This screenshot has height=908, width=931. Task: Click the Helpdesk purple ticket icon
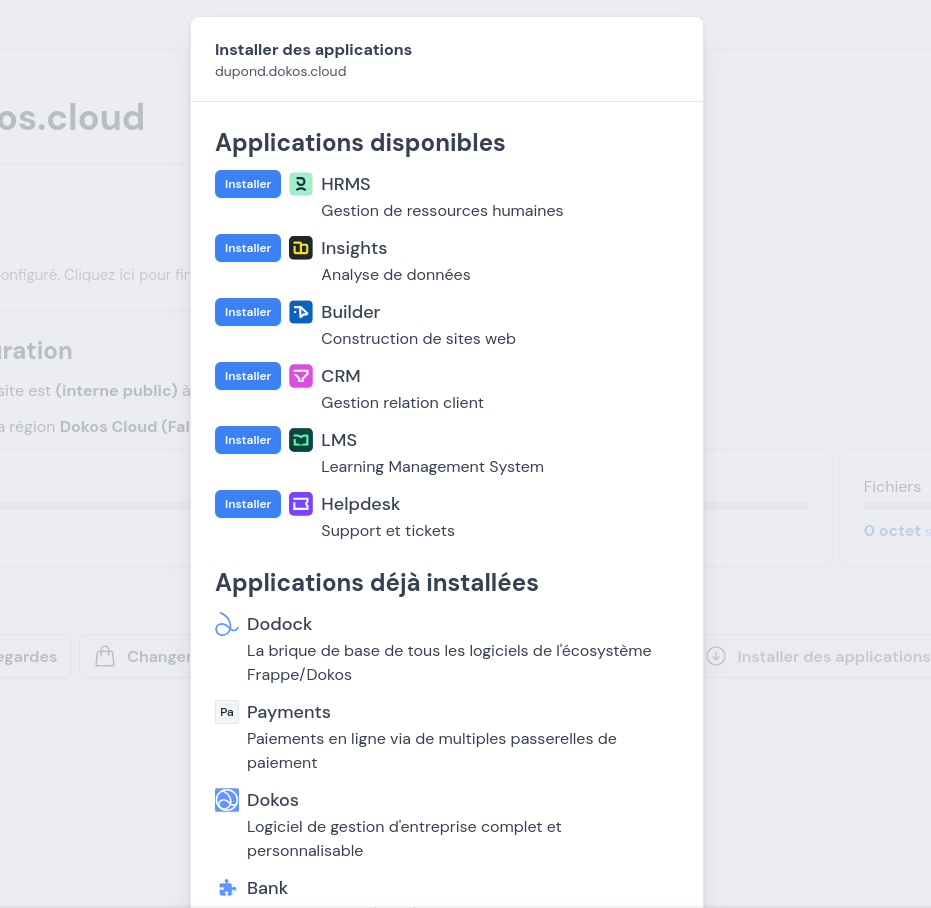click(301, 504)
